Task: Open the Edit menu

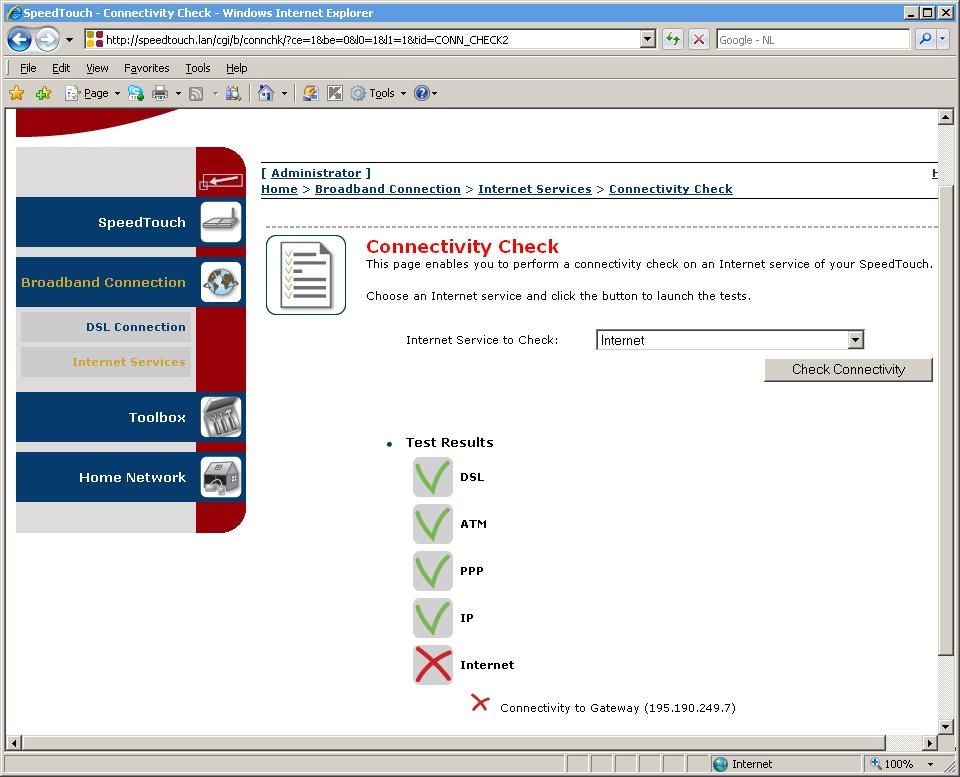Action: (61, 68)
